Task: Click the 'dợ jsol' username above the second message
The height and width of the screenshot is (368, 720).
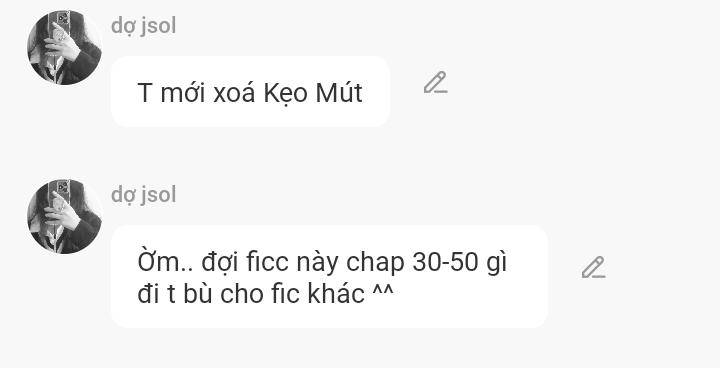Action: (x=144, y=195)
